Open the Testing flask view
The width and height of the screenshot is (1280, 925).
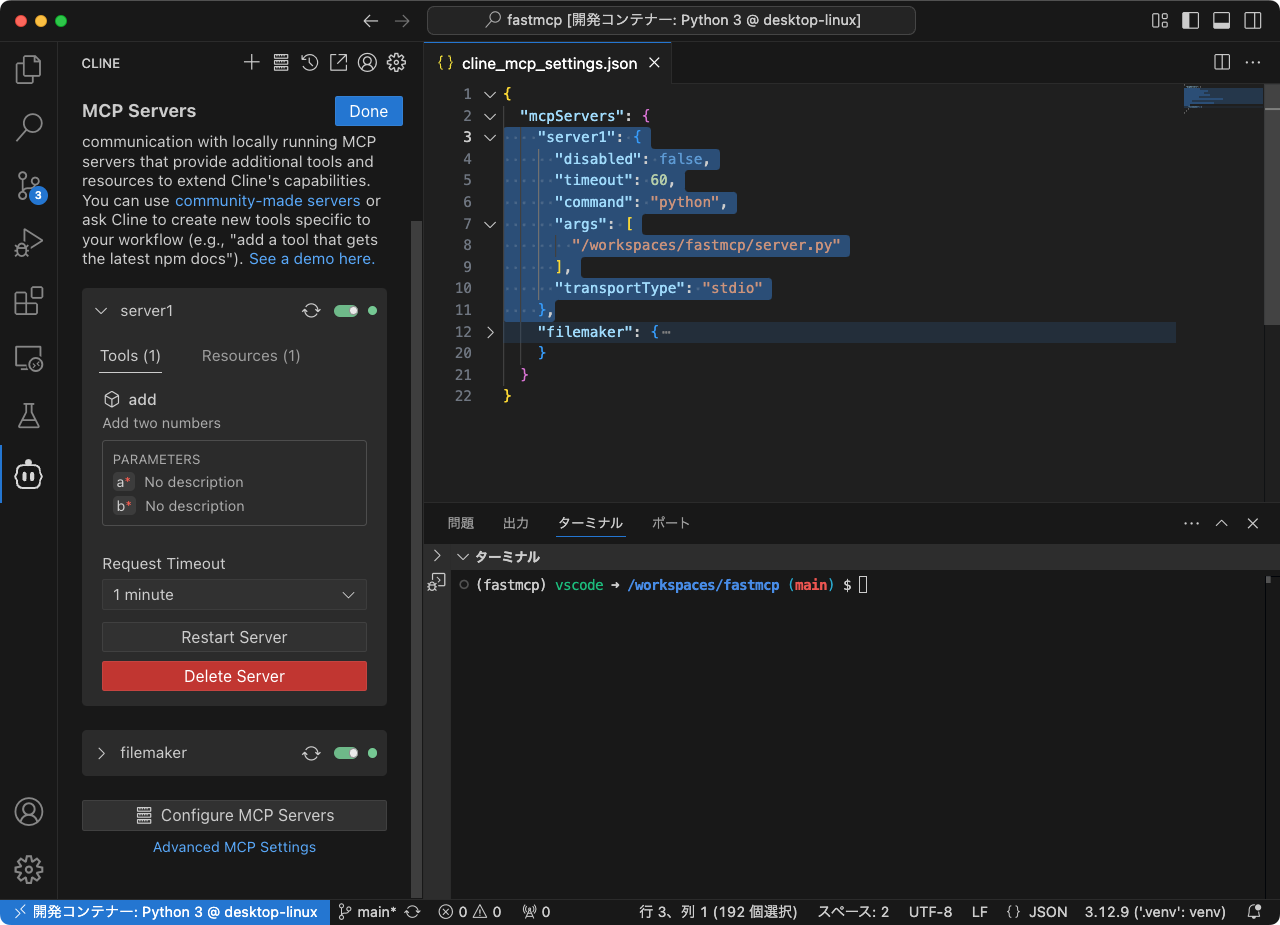point(28,417)
